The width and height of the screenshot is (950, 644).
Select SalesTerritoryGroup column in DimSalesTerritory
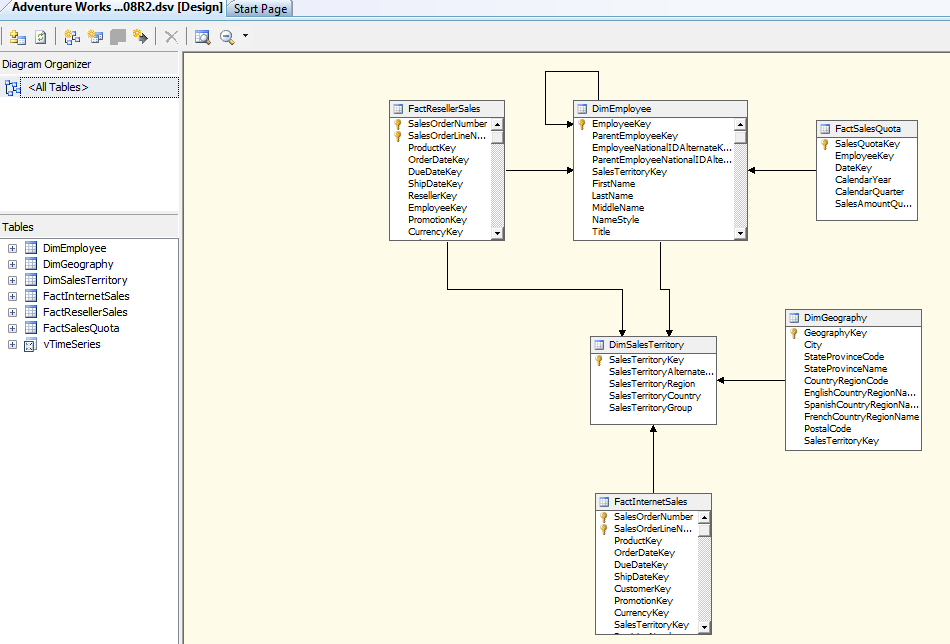[650, 408]
